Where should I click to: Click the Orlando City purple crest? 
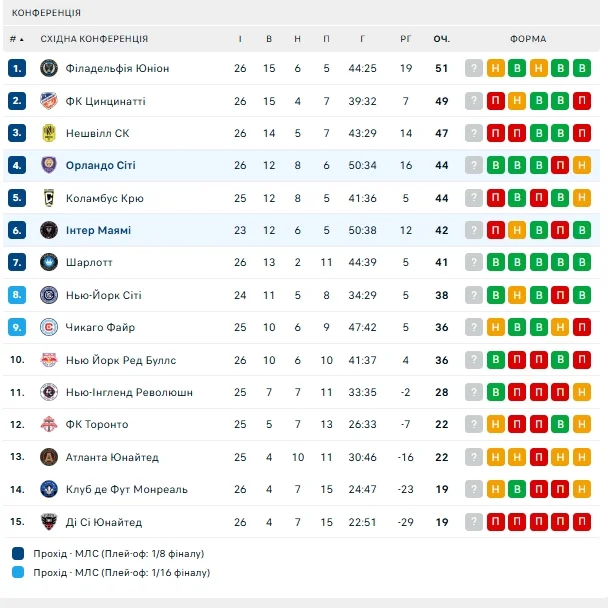(48, 166)
